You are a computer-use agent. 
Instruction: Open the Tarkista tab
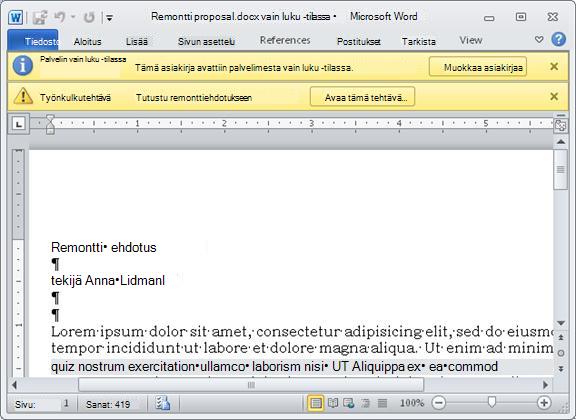point(419,42)
